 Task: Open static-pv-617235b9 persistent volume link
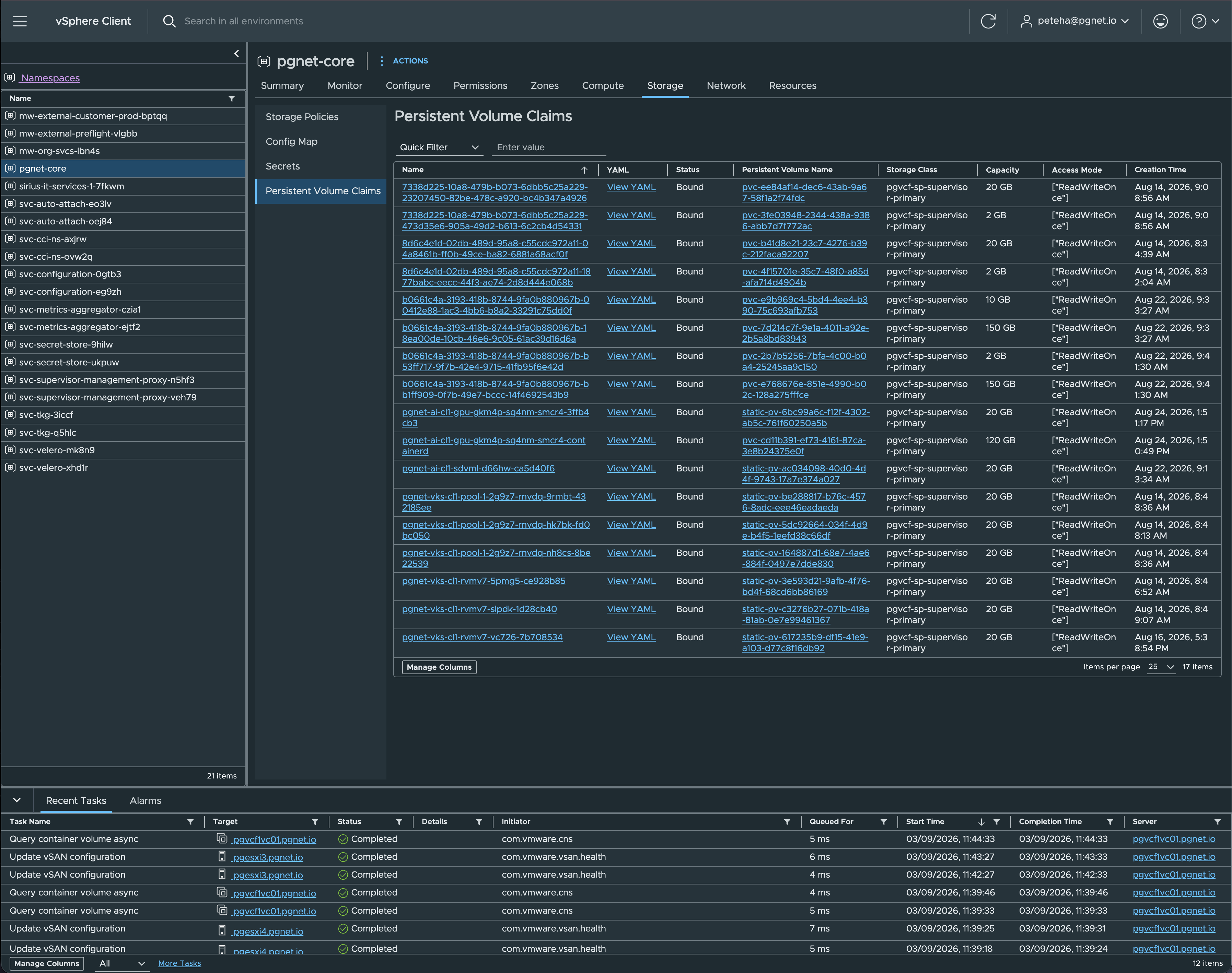805,643
